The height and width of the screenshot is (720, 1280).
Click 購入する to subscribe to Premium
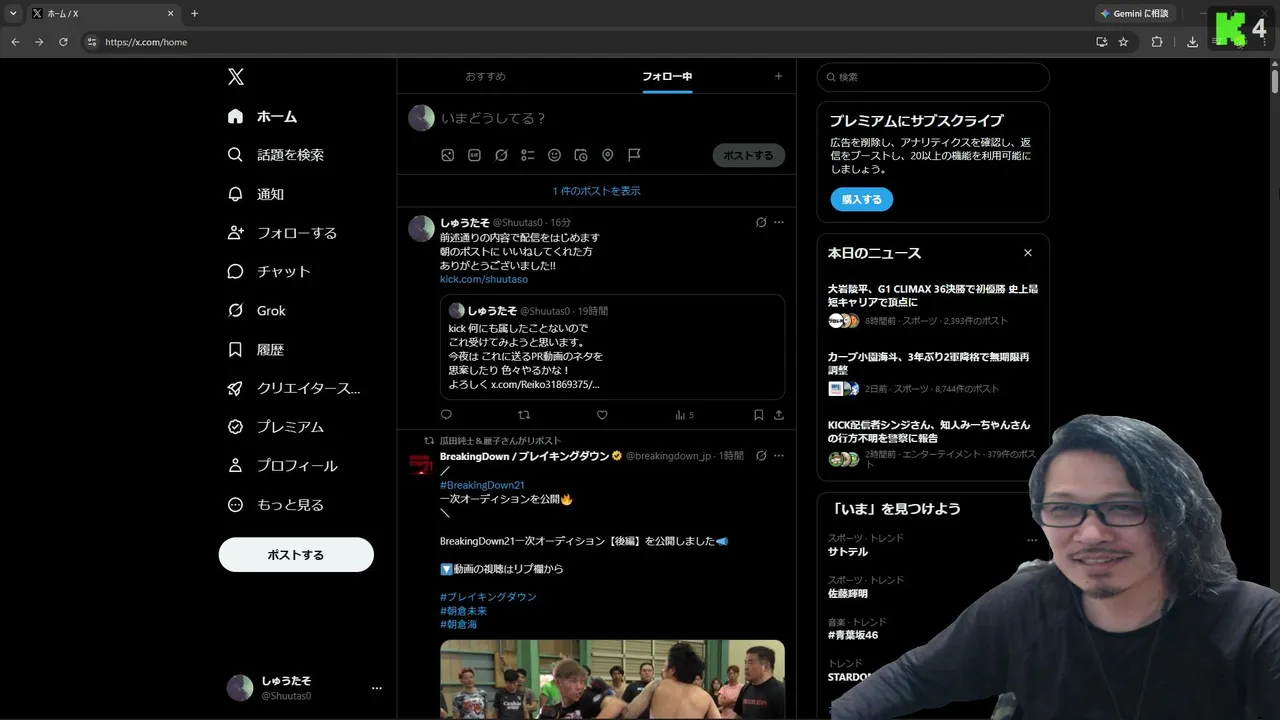coord(861,199)
